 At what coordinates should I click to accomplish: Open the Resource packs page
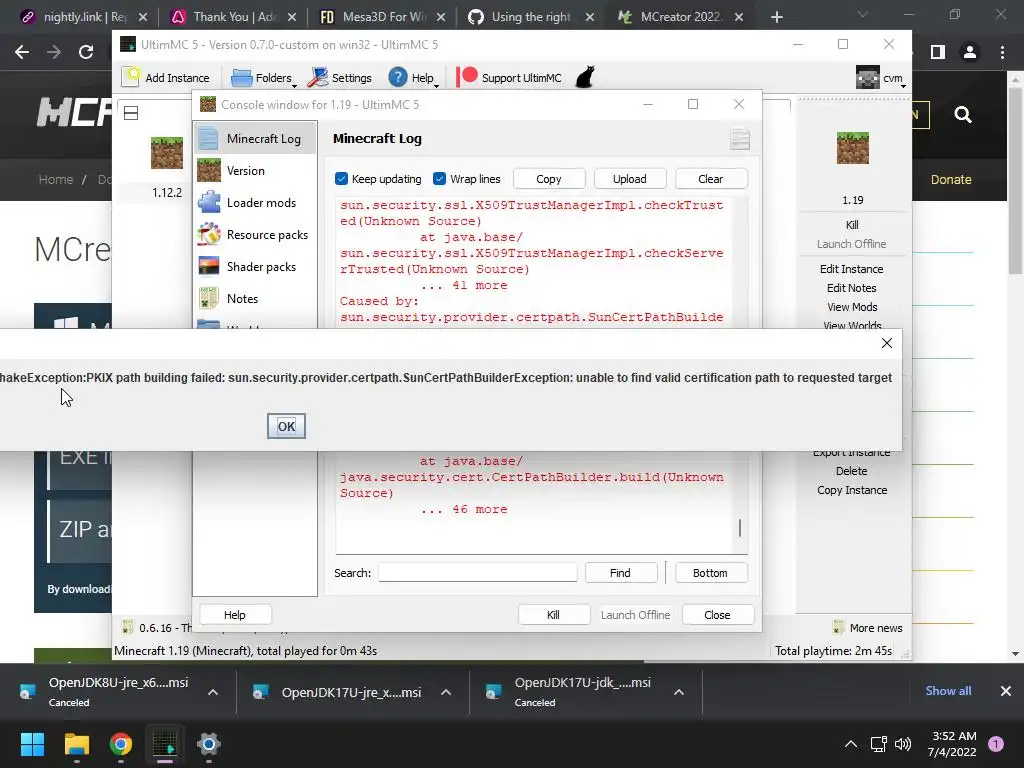(x=255, y=234)
